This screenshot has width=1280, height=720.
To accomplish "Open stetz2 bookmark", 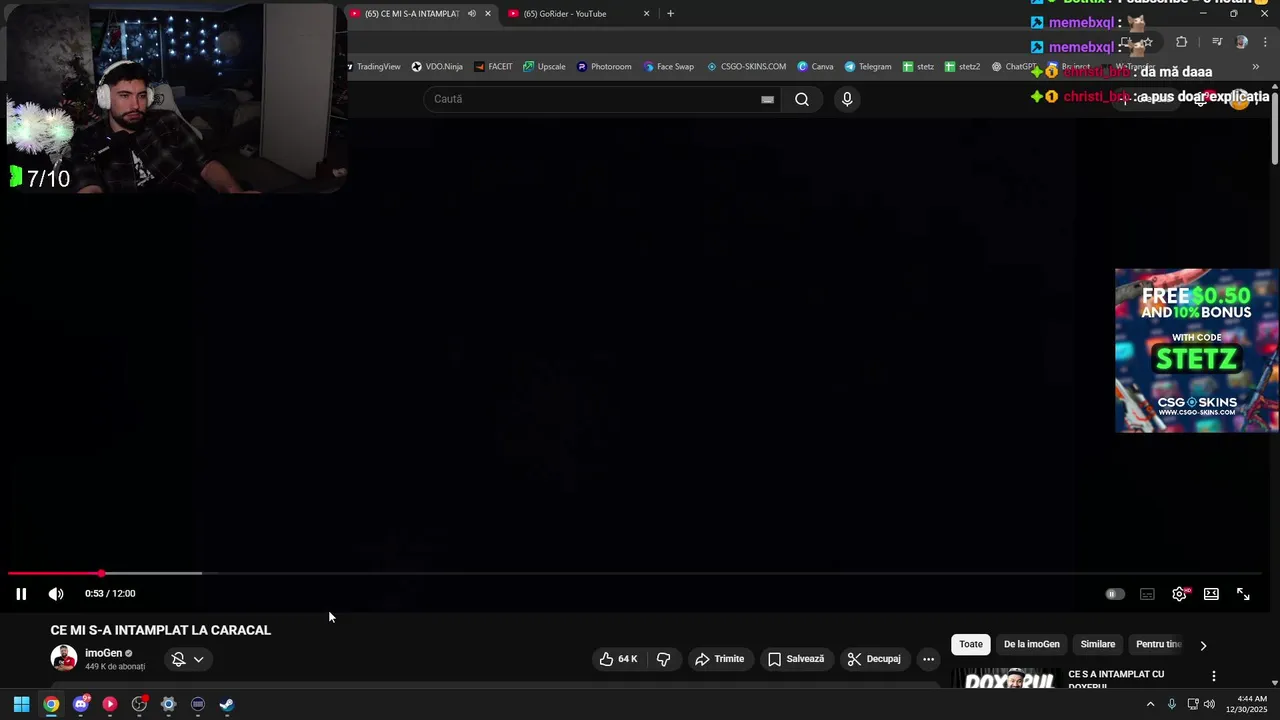I will (x=962, y=67).
